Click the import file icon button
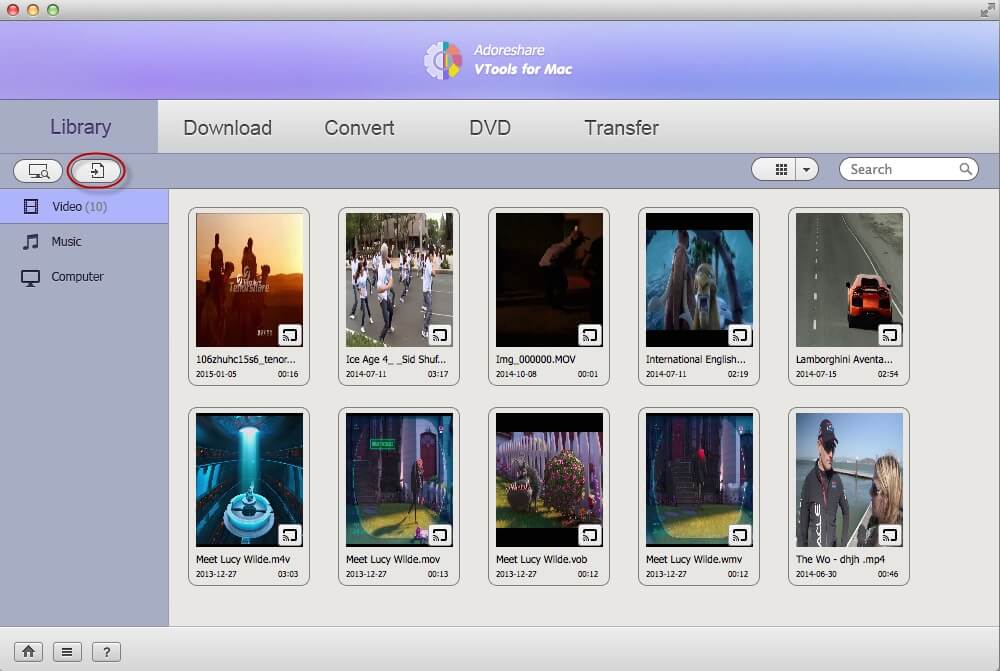 click(x=96, y=171)
